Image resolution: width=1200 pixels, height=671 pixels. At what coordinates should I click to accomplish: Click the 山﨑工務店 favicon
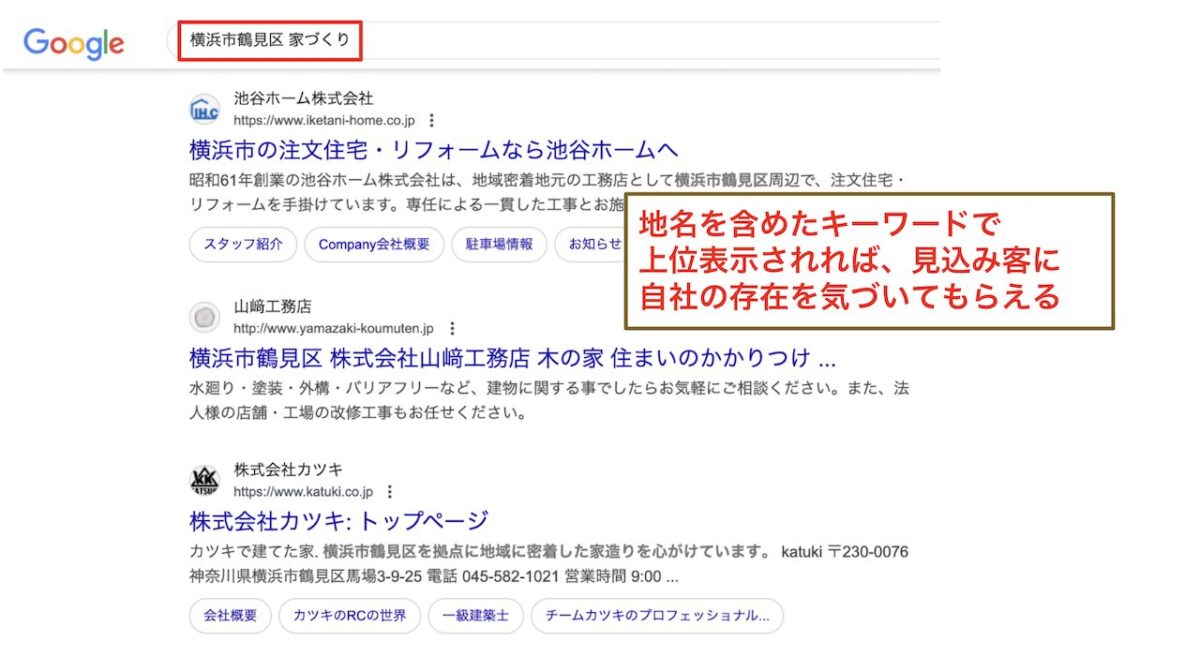pos(205,317)
